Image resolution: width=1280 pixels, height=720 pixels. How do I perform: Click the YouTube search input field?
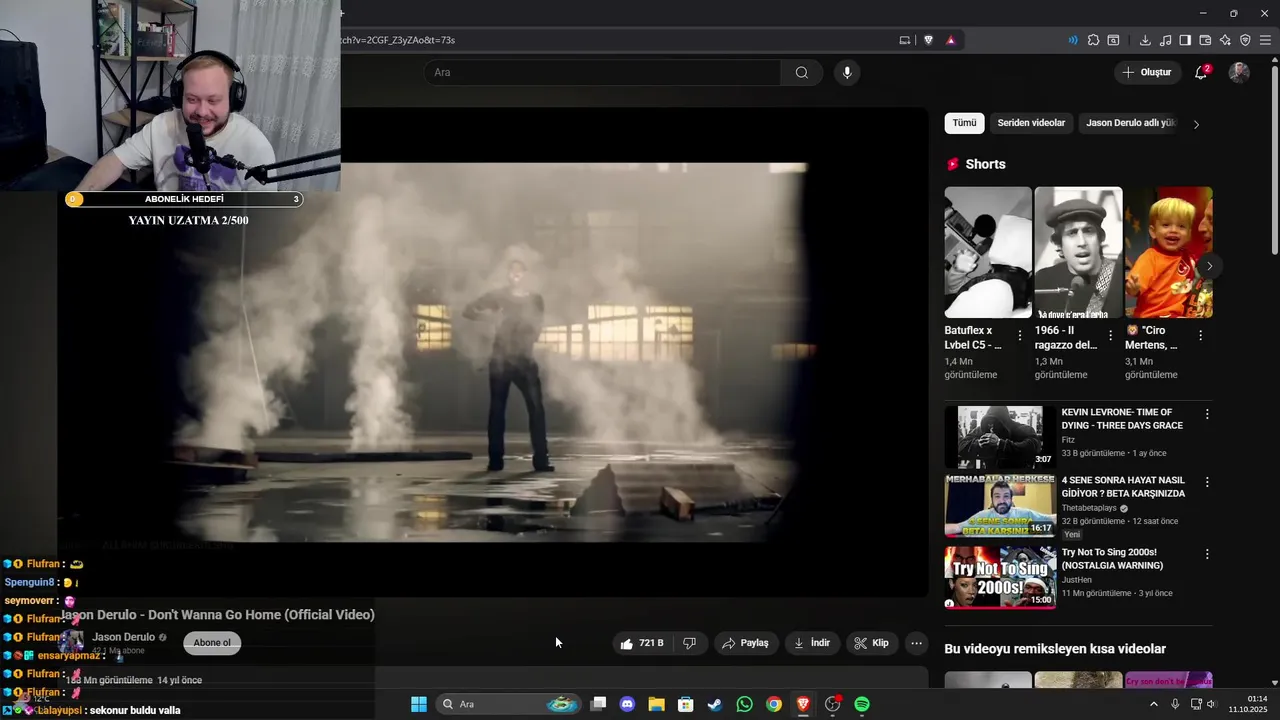tap(602, 72)
